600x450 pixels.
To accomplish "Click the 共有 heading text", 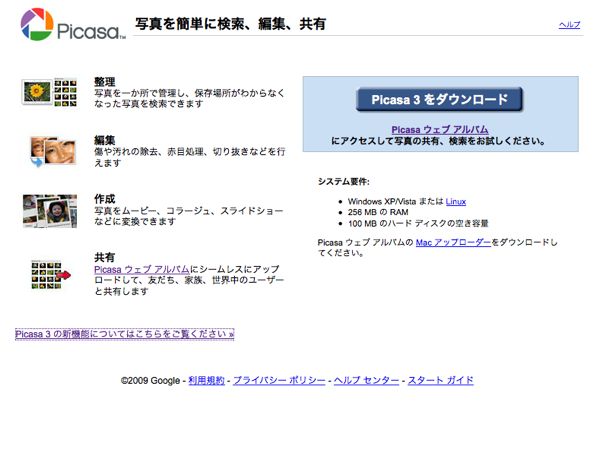I will click(104, 257).
